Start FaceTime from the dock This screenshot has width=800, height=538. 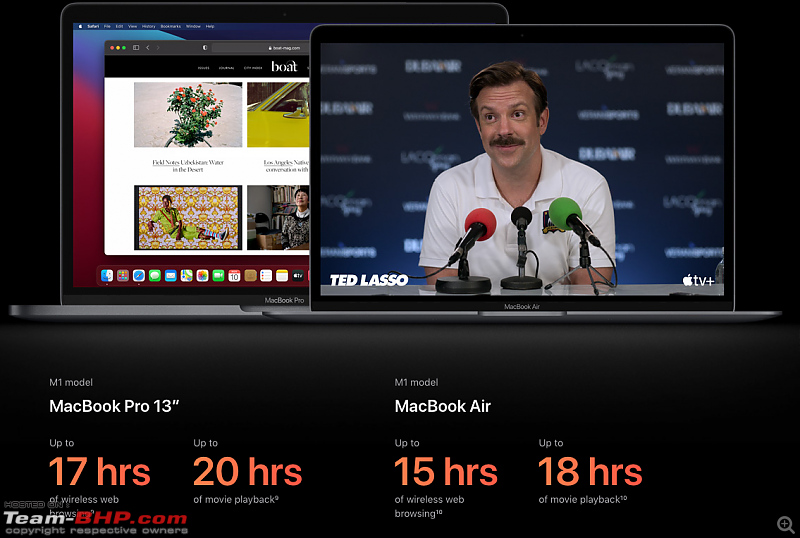[218, 276]
